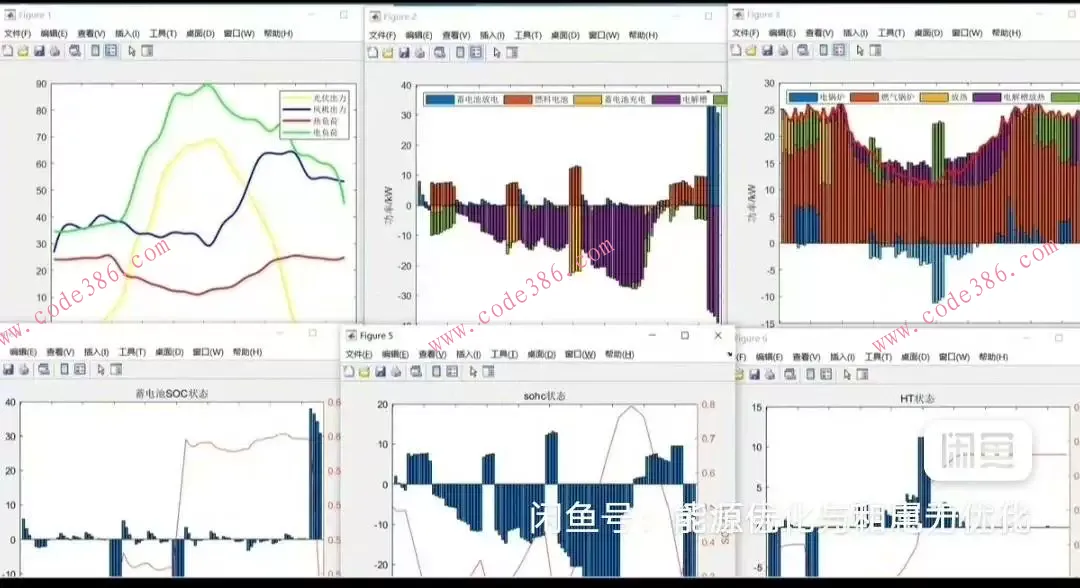Open file icon in Figure 5 toolbar
The height and width of the screenshot is (588, 1080).
tap(364, 372)
